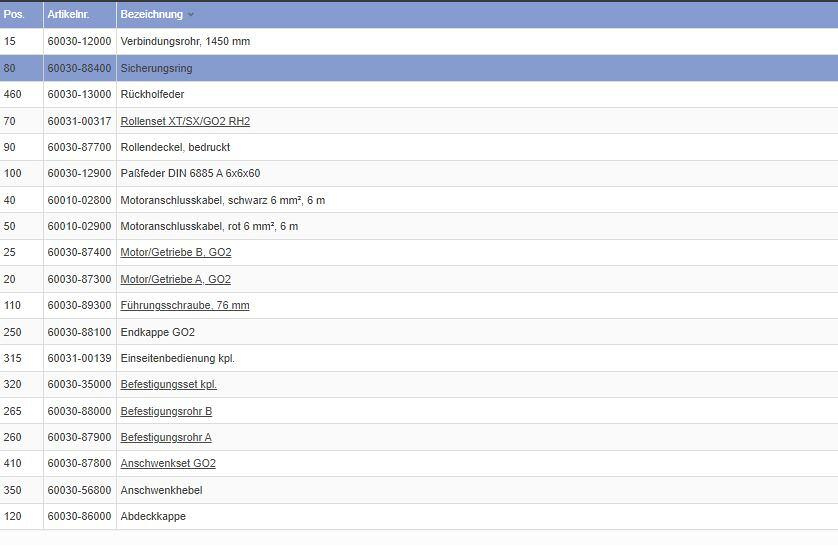Click the sort arrow beside Bezeichnung header
Viewport: 838px width, 546px height.
(x=191, y=15)
